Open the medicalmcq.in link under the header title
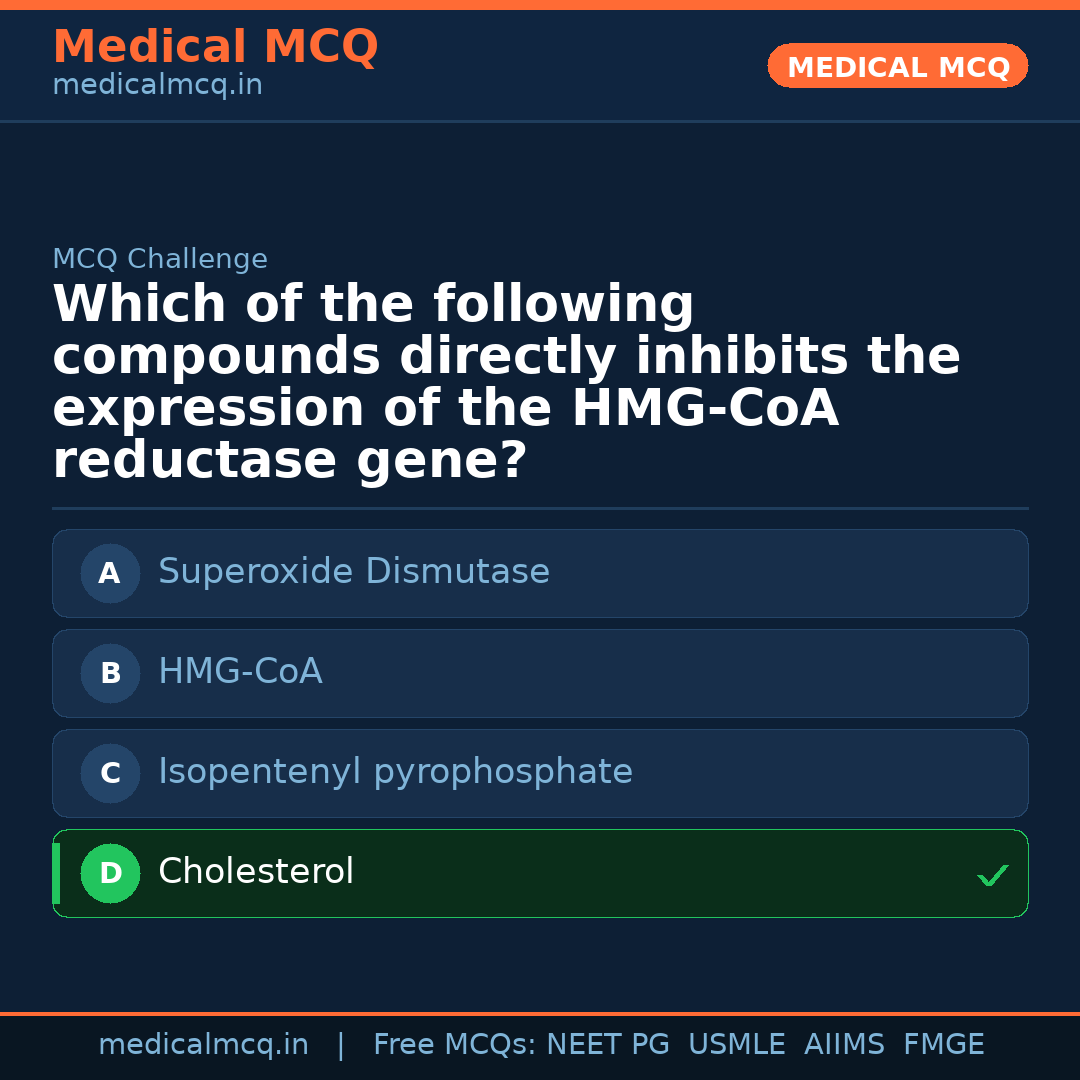 [157, 86]
